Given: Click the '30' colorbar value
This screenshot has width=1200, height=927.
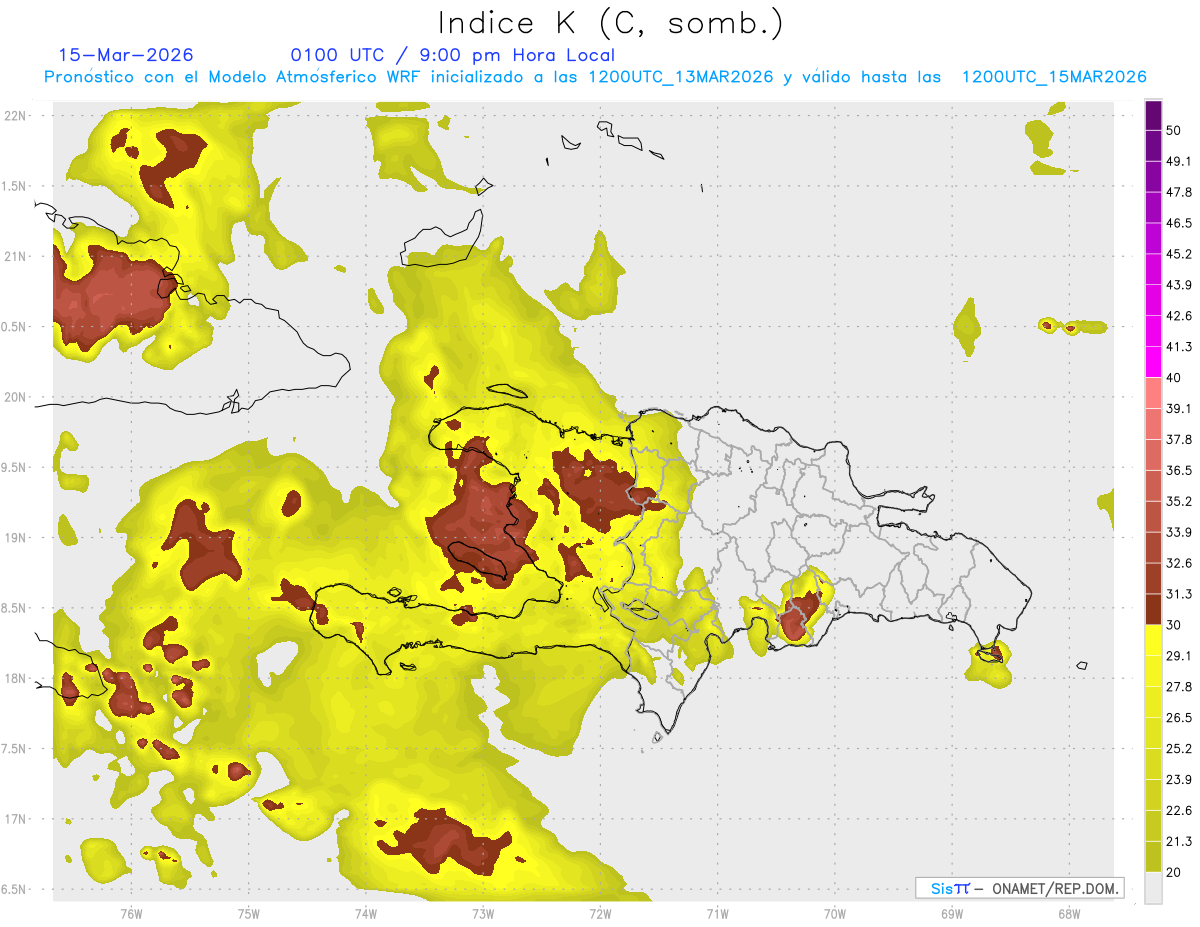Looking at the screenshot, I should pos(1174,625).
